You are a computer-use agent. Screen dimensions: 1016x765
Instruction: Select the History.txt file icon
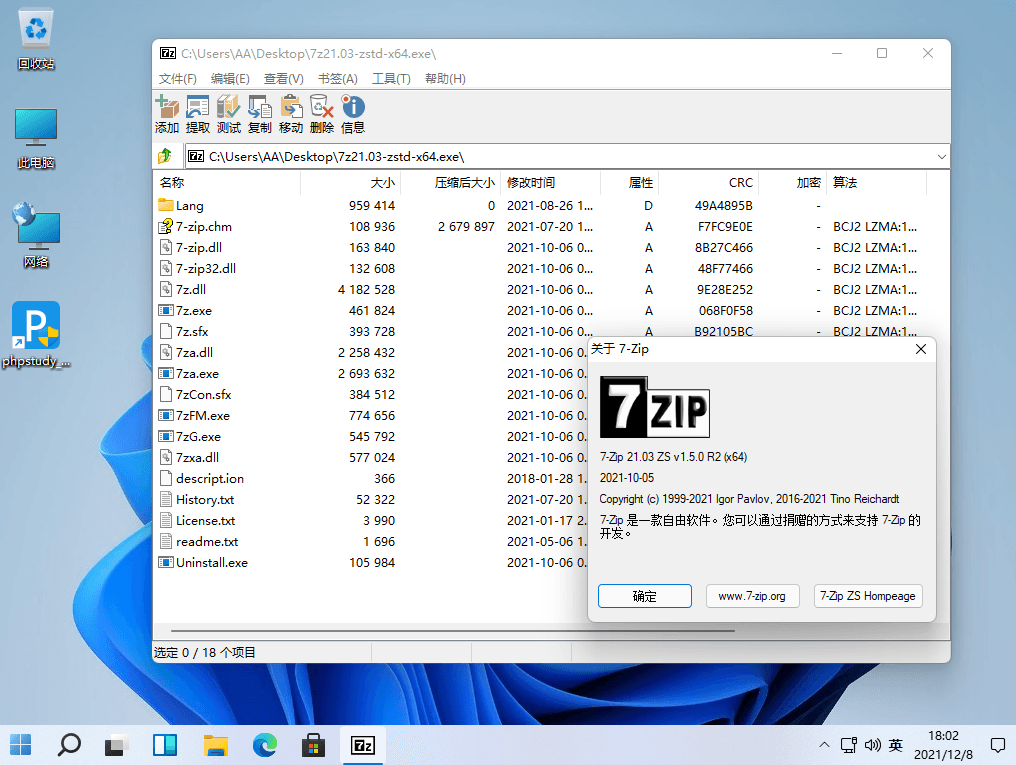(x=166, y=499)
